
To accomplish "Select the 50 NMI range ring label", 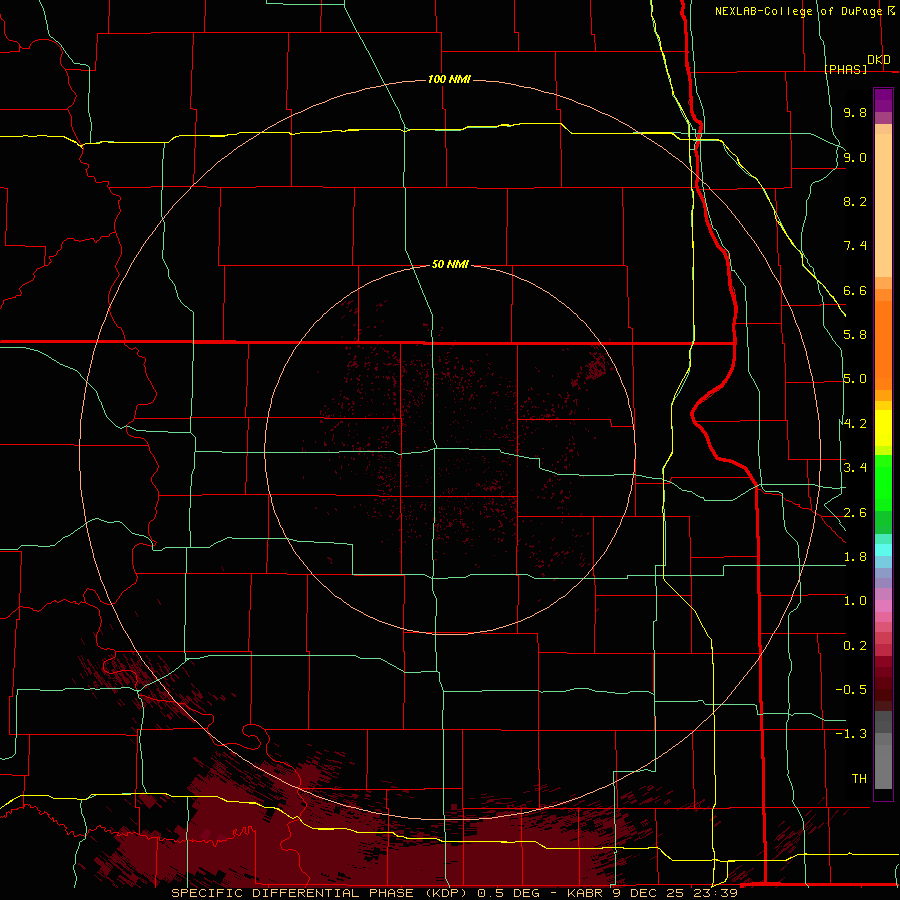I will 451,264.
